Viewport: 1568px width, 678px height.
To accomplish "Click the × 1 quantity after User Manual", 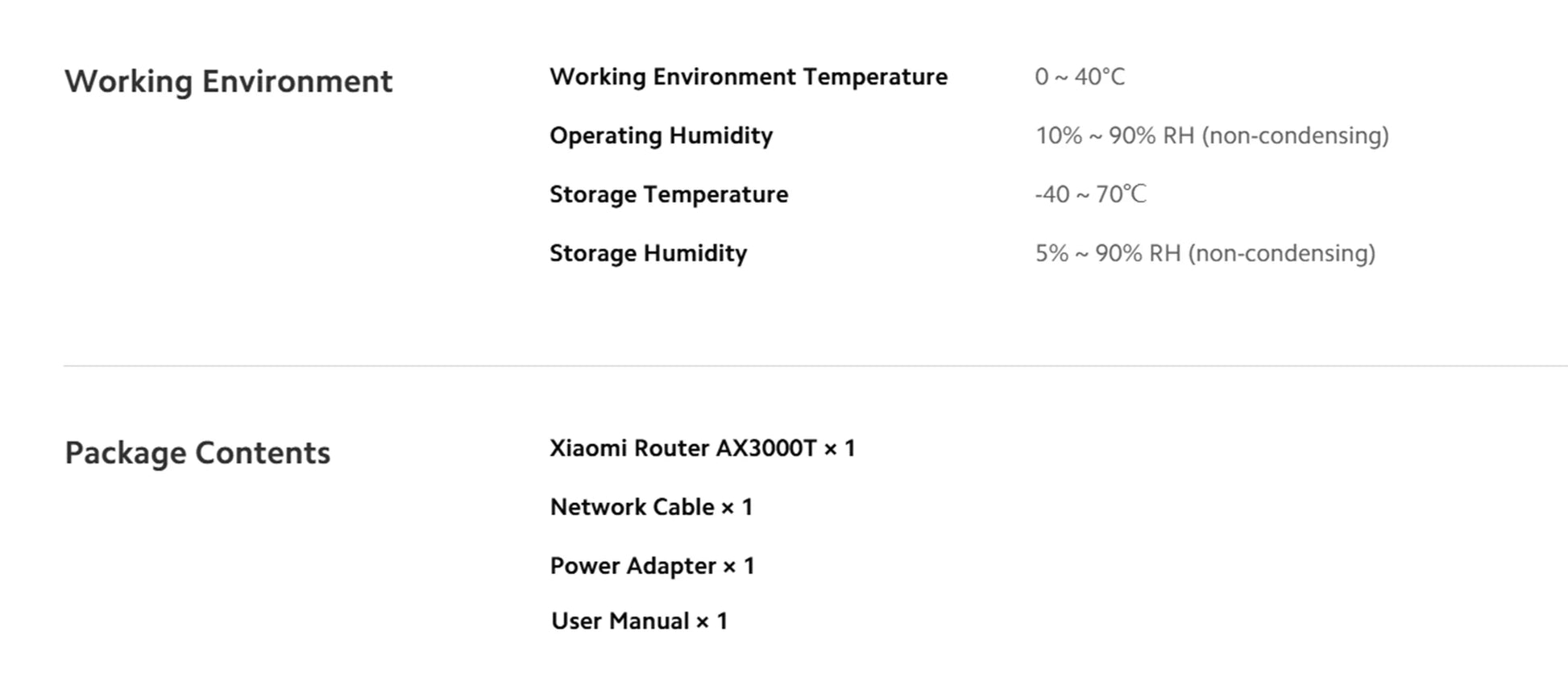I will point(711,621).
